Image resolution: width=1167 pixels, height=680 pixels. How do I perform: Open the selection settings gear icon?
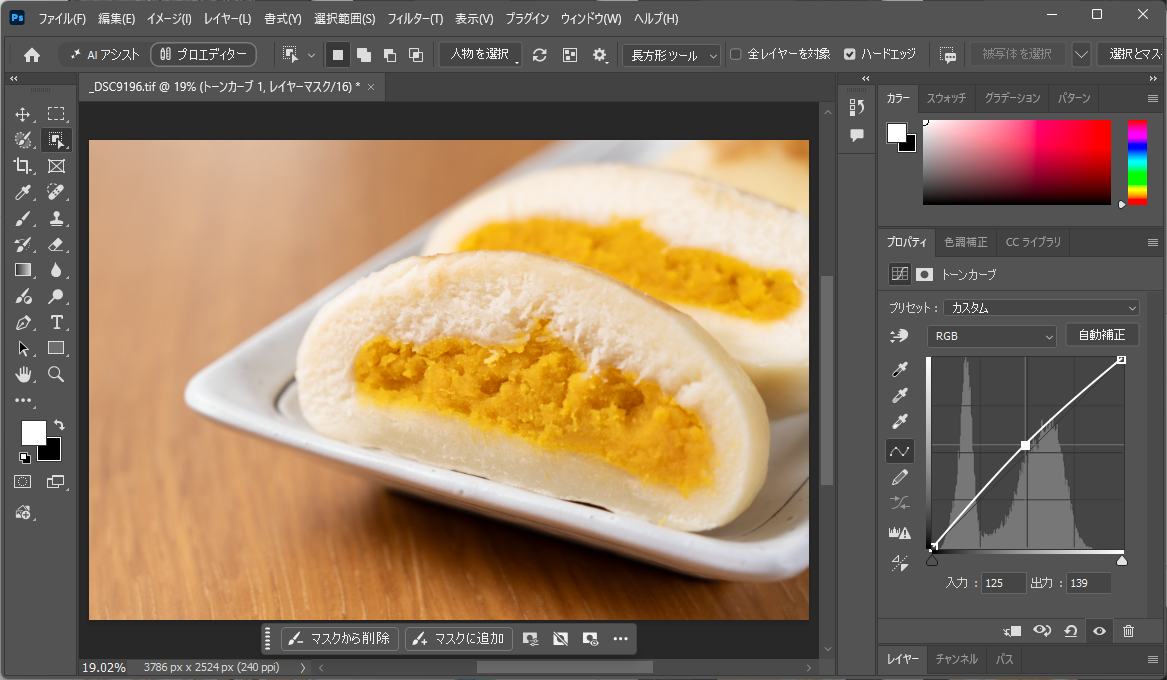(599, 55)
